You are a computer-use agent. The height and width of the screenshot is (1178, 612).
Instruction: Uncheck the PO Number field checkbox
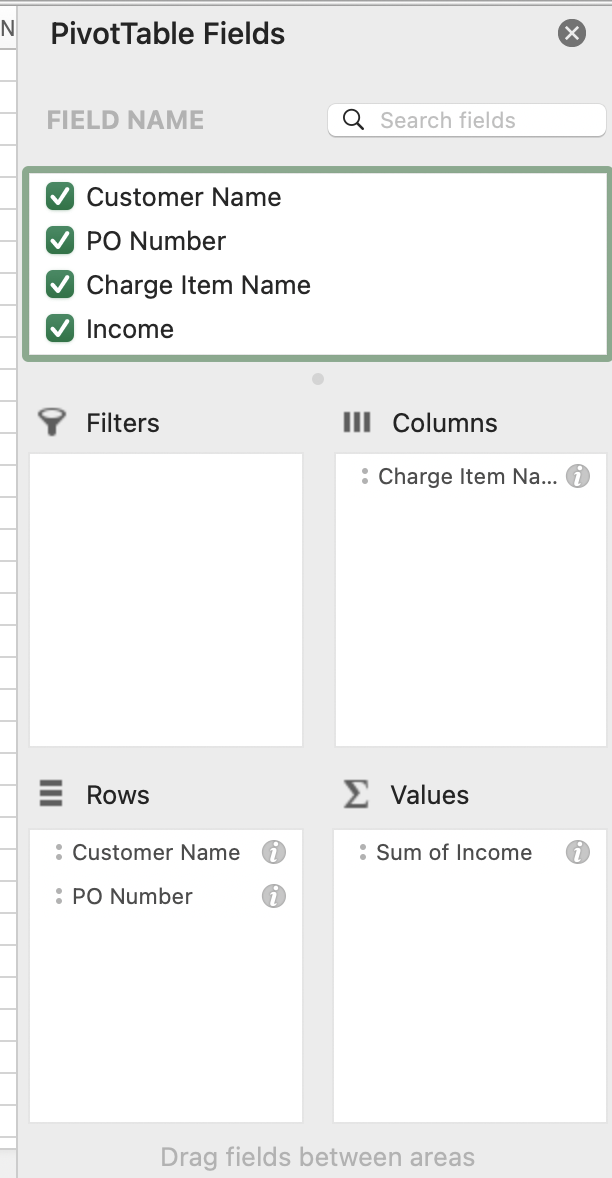[60, 241]
